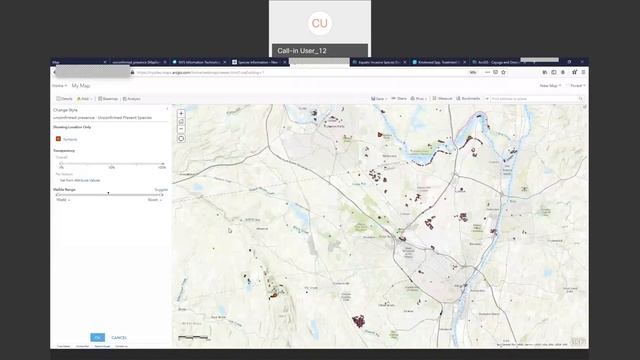This screenshot has height=360, width=640.
Task: Open the New Map dropdown
Action: [x=550, y=86]
